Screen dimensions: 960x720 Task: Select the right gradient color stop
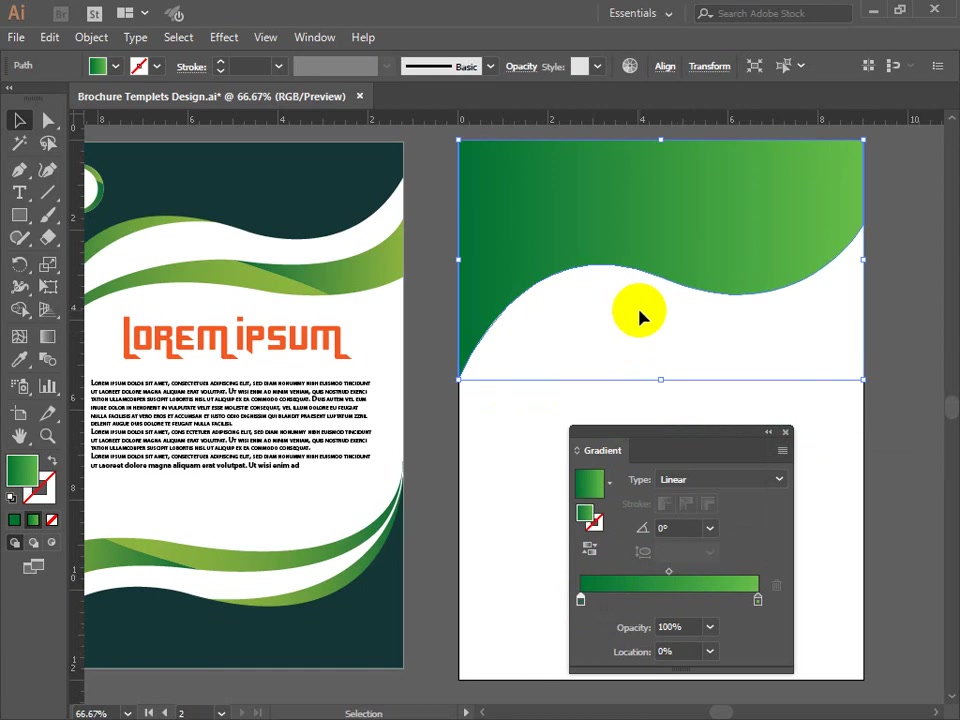coord(758,599)
